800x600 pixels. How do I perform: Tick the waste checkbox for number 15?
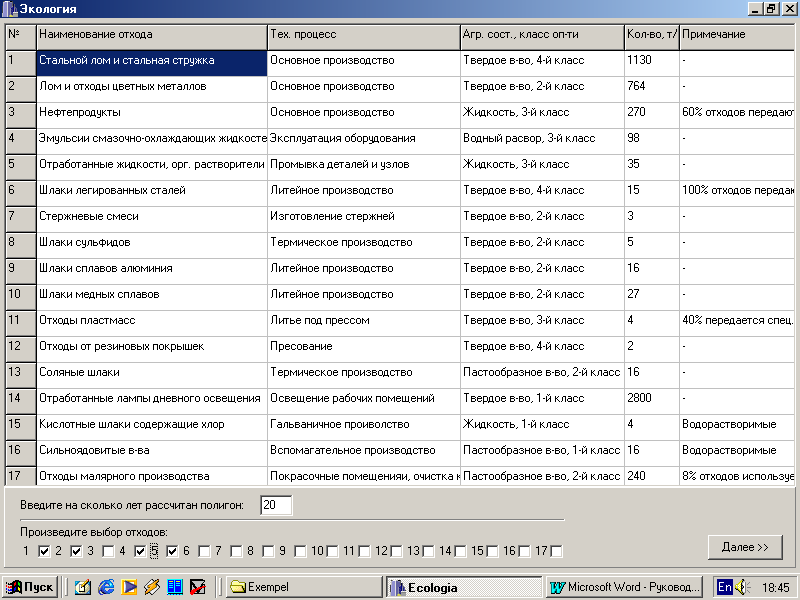492,551
